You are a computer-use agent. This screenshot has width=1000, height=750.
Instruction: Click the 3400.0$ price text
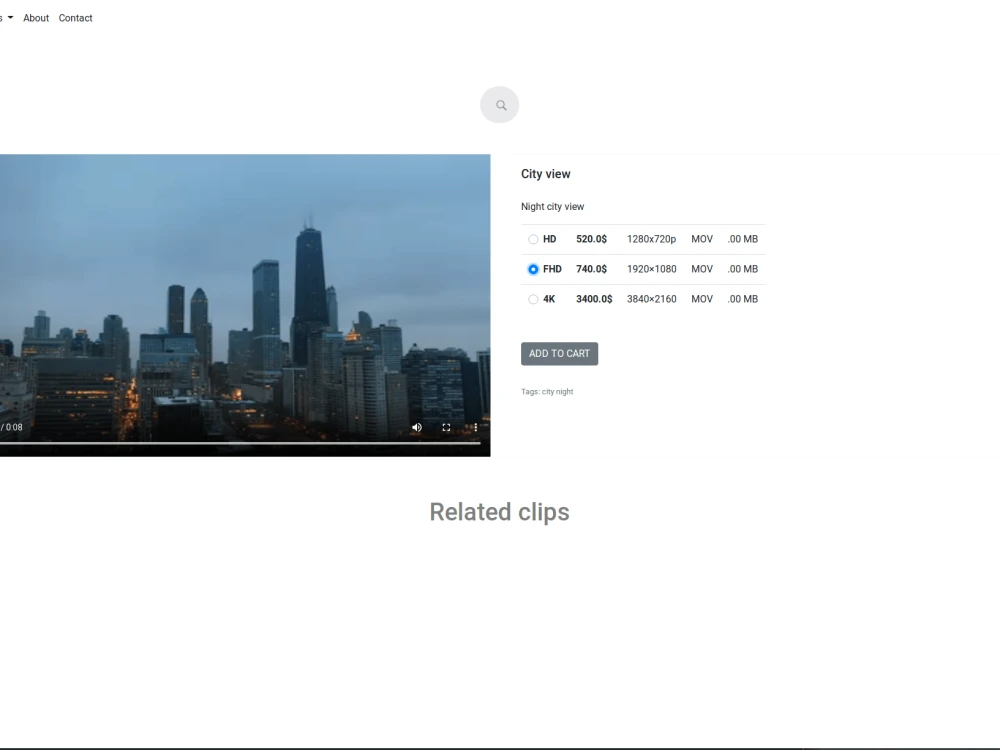tap(594, 299)
